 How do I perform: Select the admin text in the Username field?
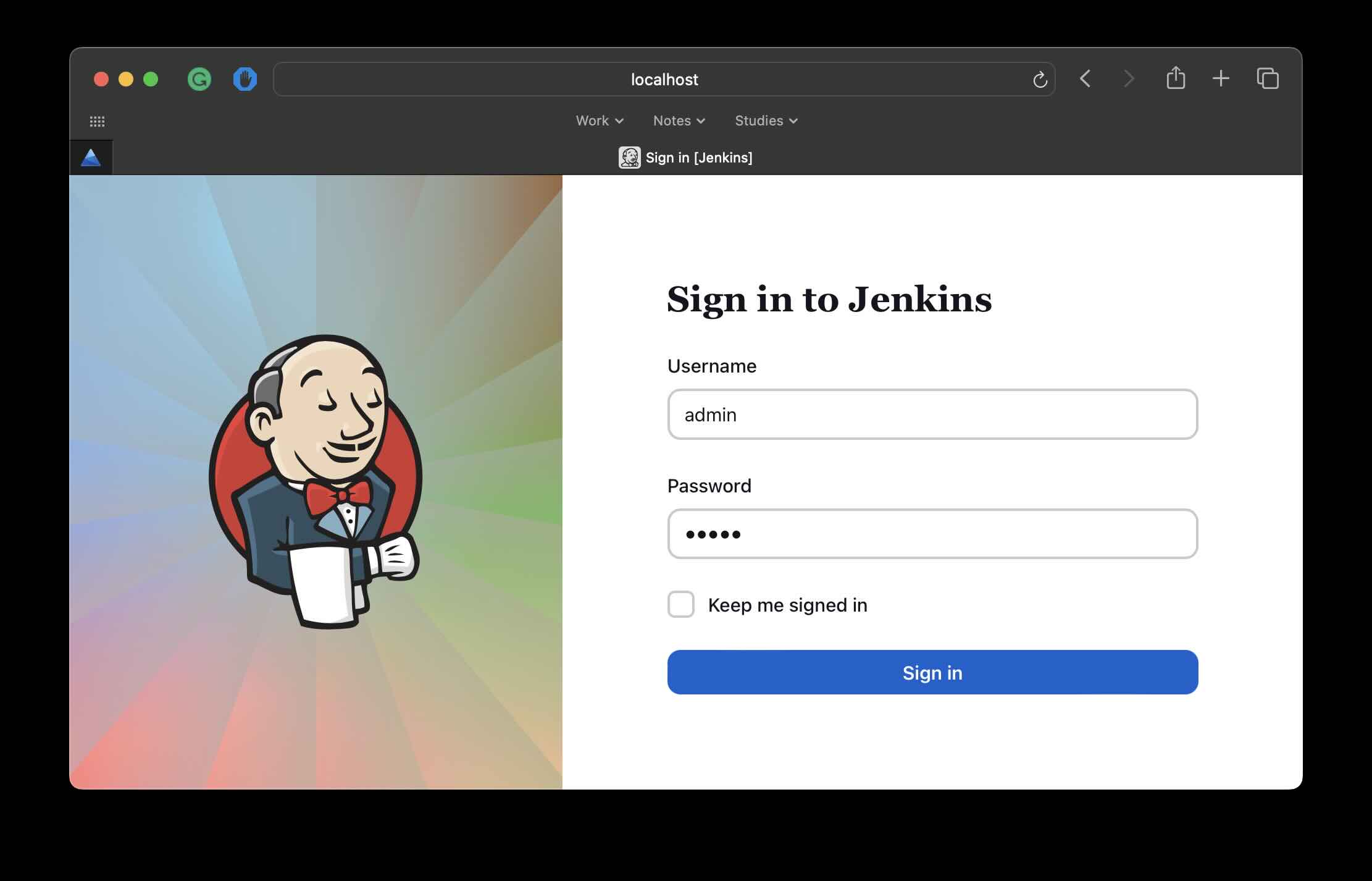(x=711, y=415)
